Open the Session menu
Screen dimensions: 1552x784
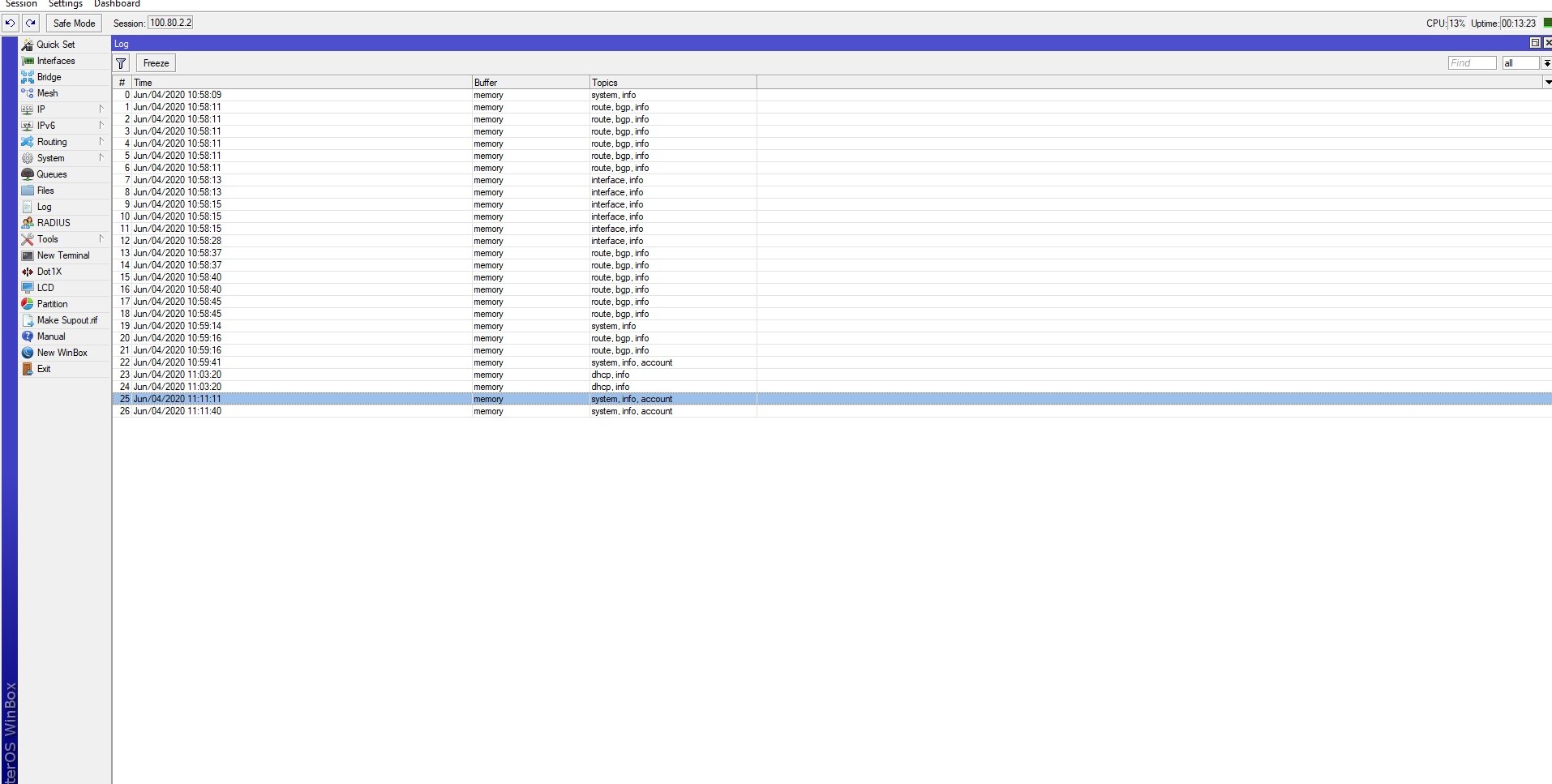pos(20,4)
